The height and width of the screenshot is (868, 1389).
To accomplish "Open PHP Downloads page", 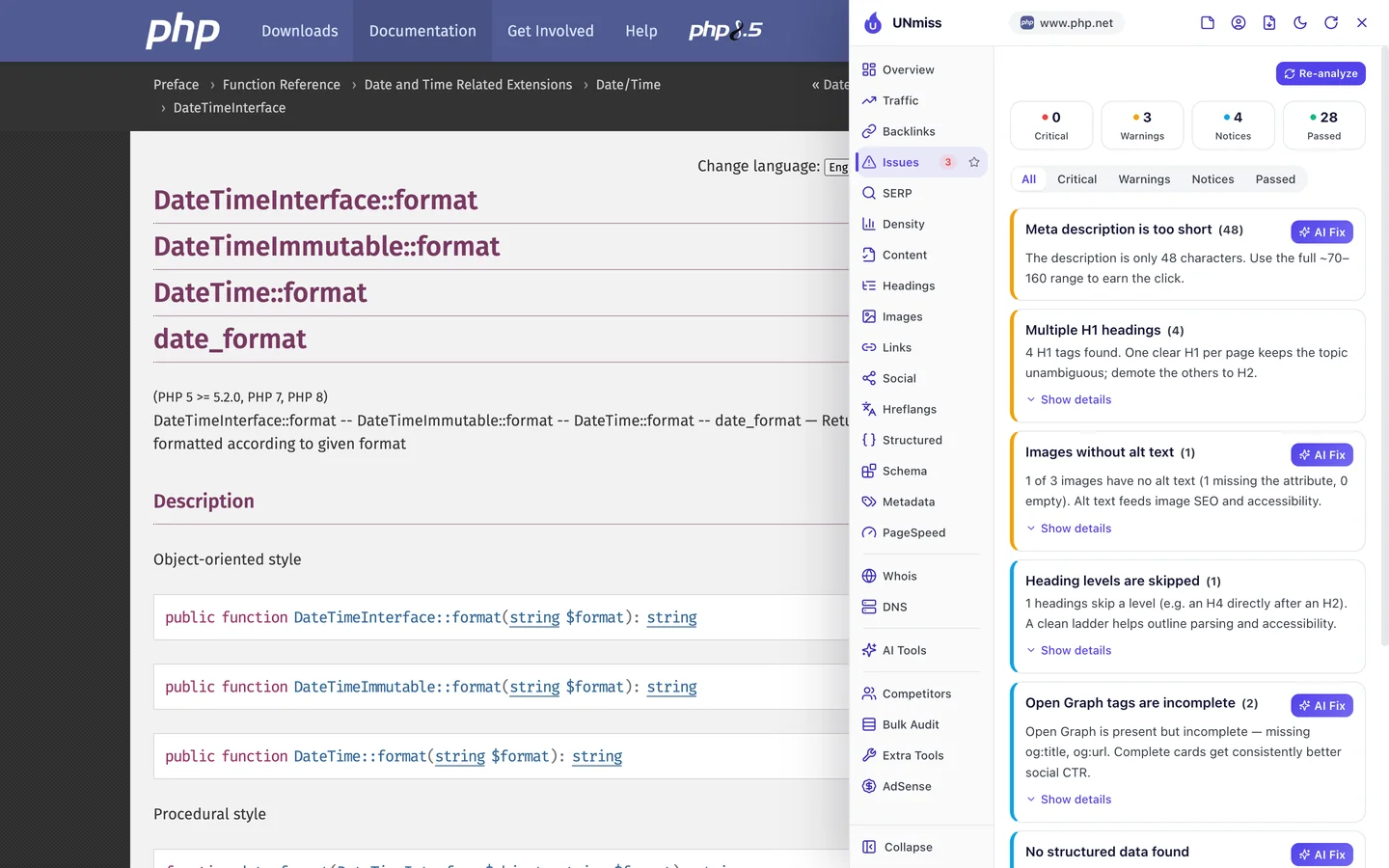I will (x=300, y=31).
